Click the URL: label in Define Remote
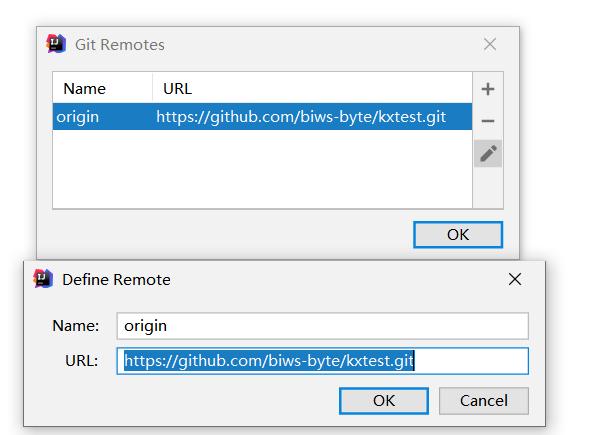Screen dimensions: 611x435 click(x=81, y=361)
